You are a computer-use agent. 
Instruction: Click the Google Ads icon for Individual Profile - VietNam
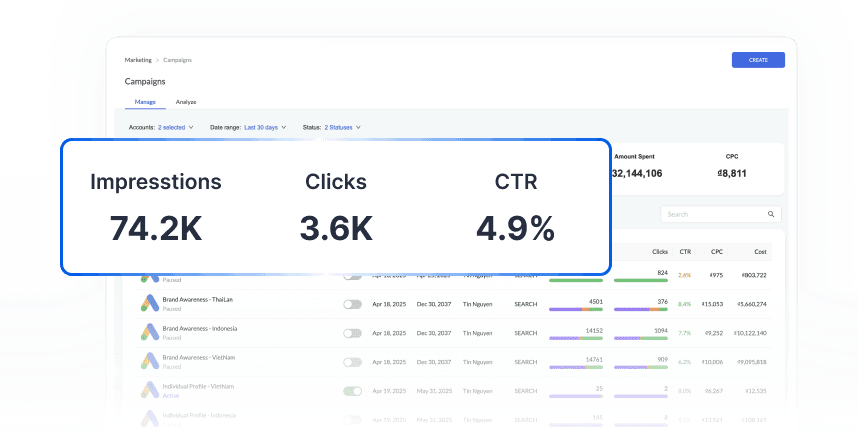[x=149, y=390]
